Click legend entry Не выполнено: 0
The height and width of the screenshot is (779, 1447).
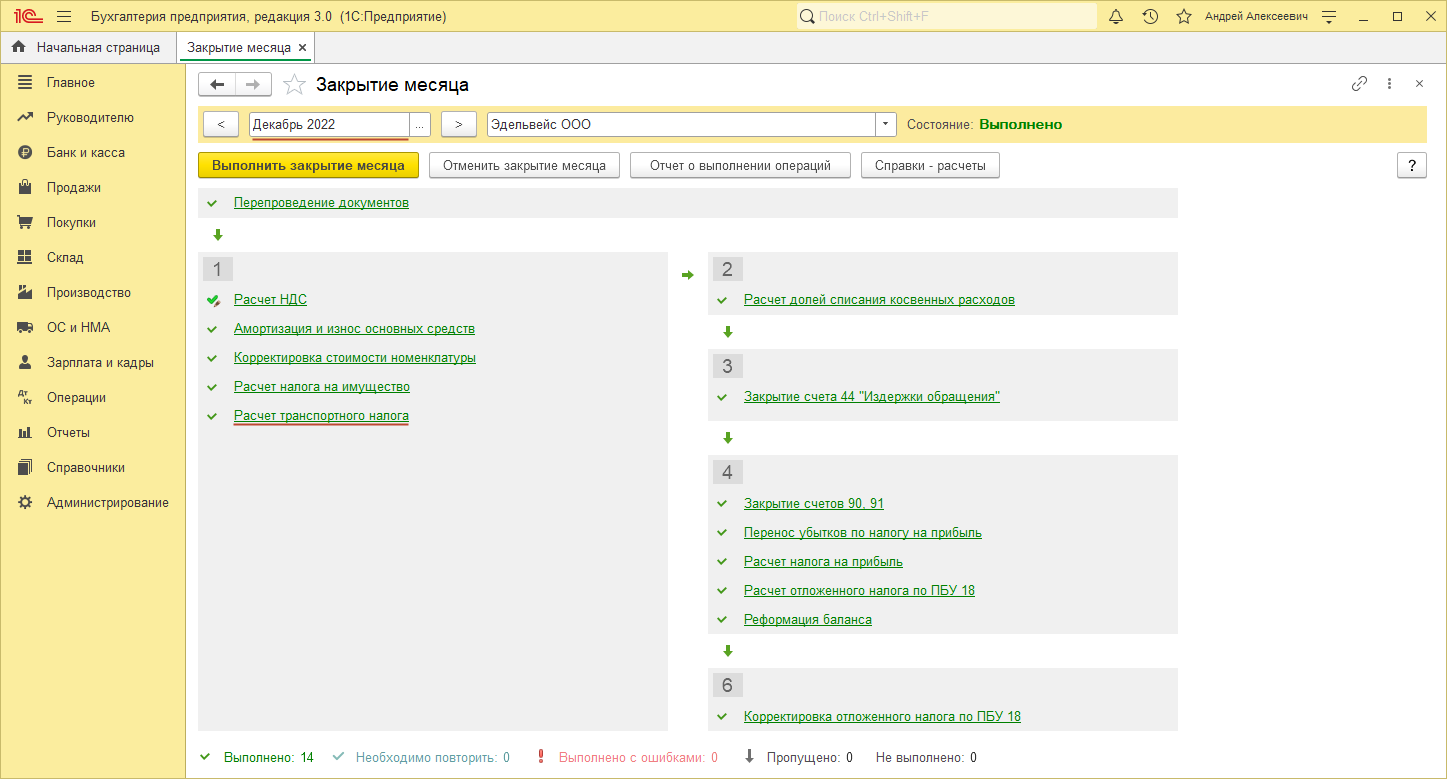[926, 757]
